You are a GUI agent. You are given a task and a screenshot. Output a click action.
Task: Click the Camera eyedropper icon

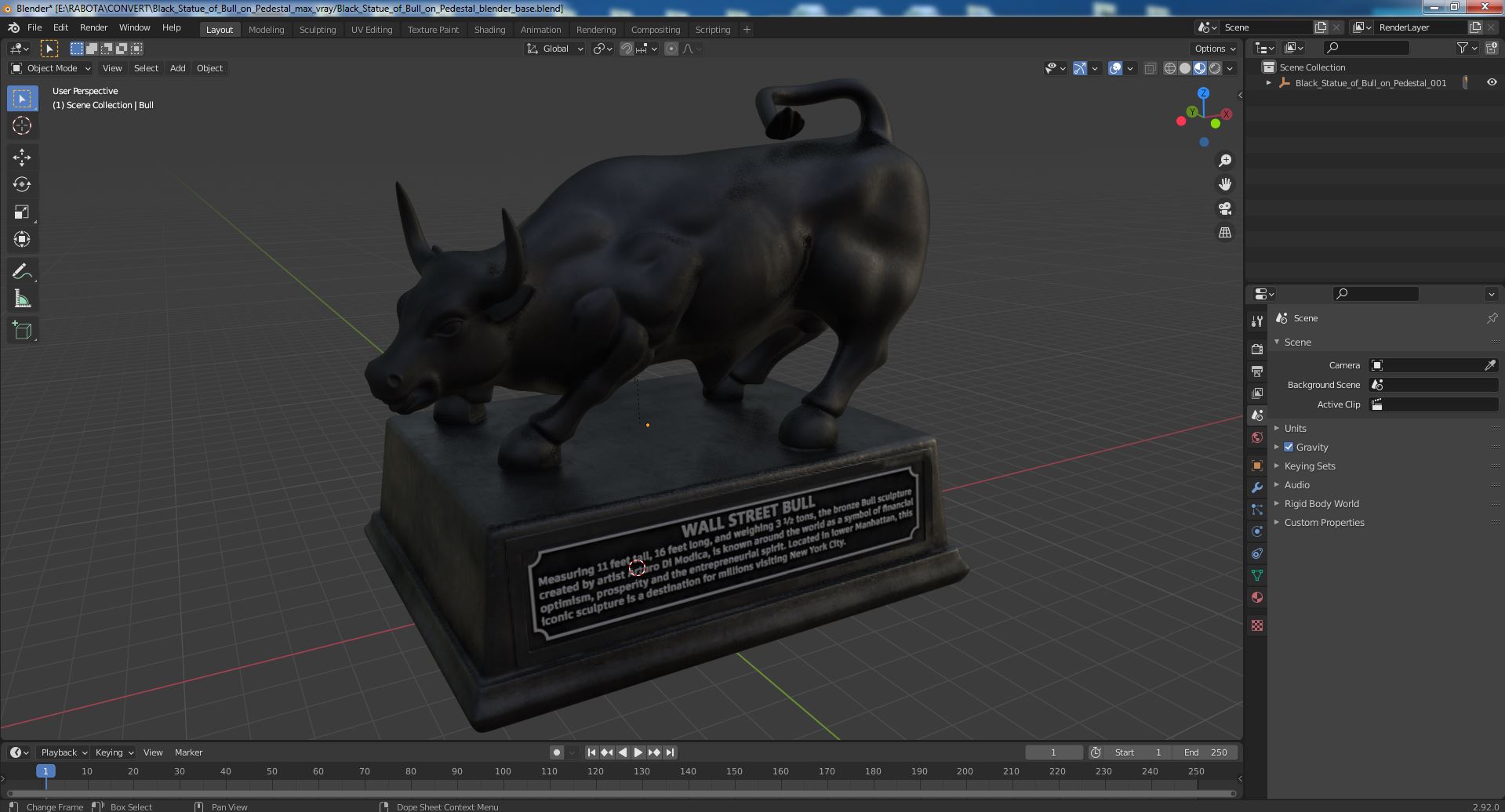click(x=1490, y=365)
